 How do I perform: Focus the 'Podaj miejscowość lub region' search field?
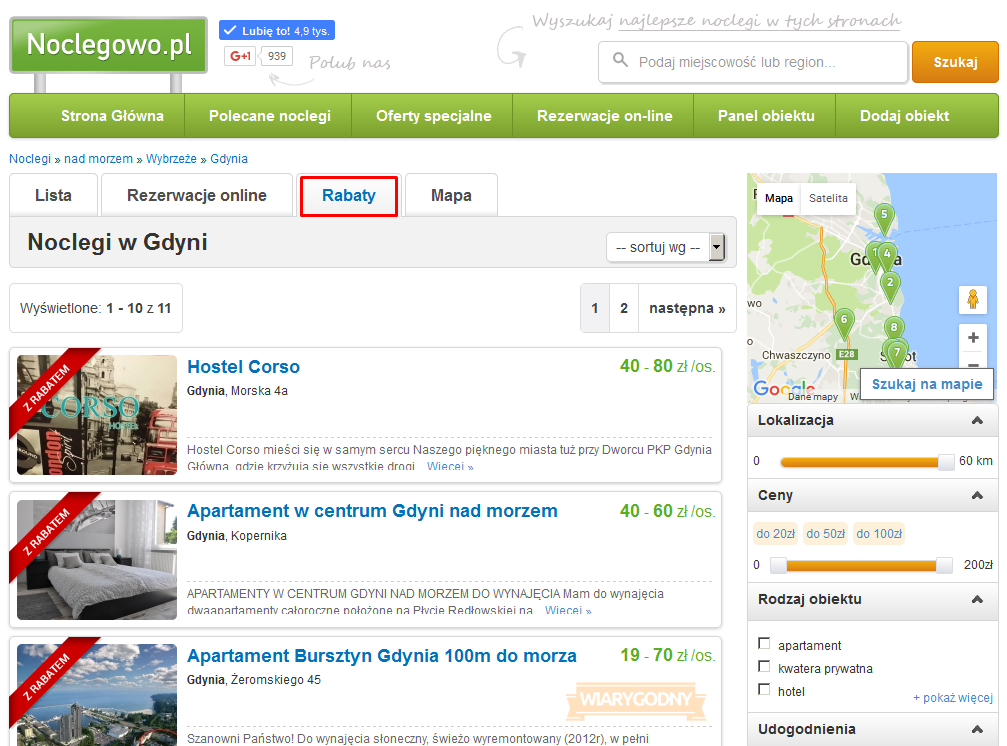753,62
